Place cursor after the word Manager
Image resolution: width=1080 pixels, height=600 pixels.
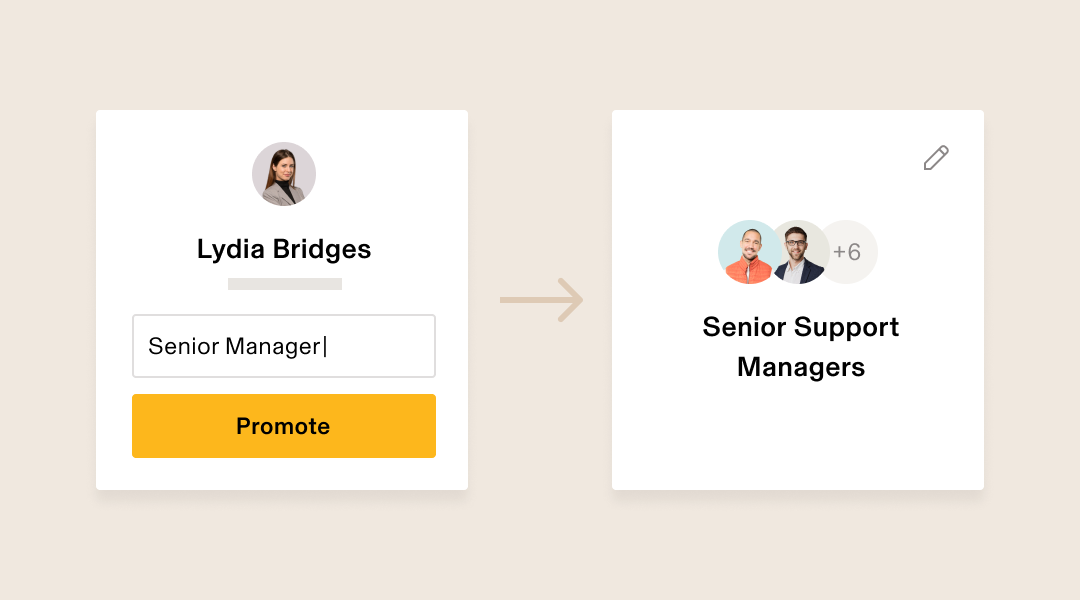(x=324, y=346)
